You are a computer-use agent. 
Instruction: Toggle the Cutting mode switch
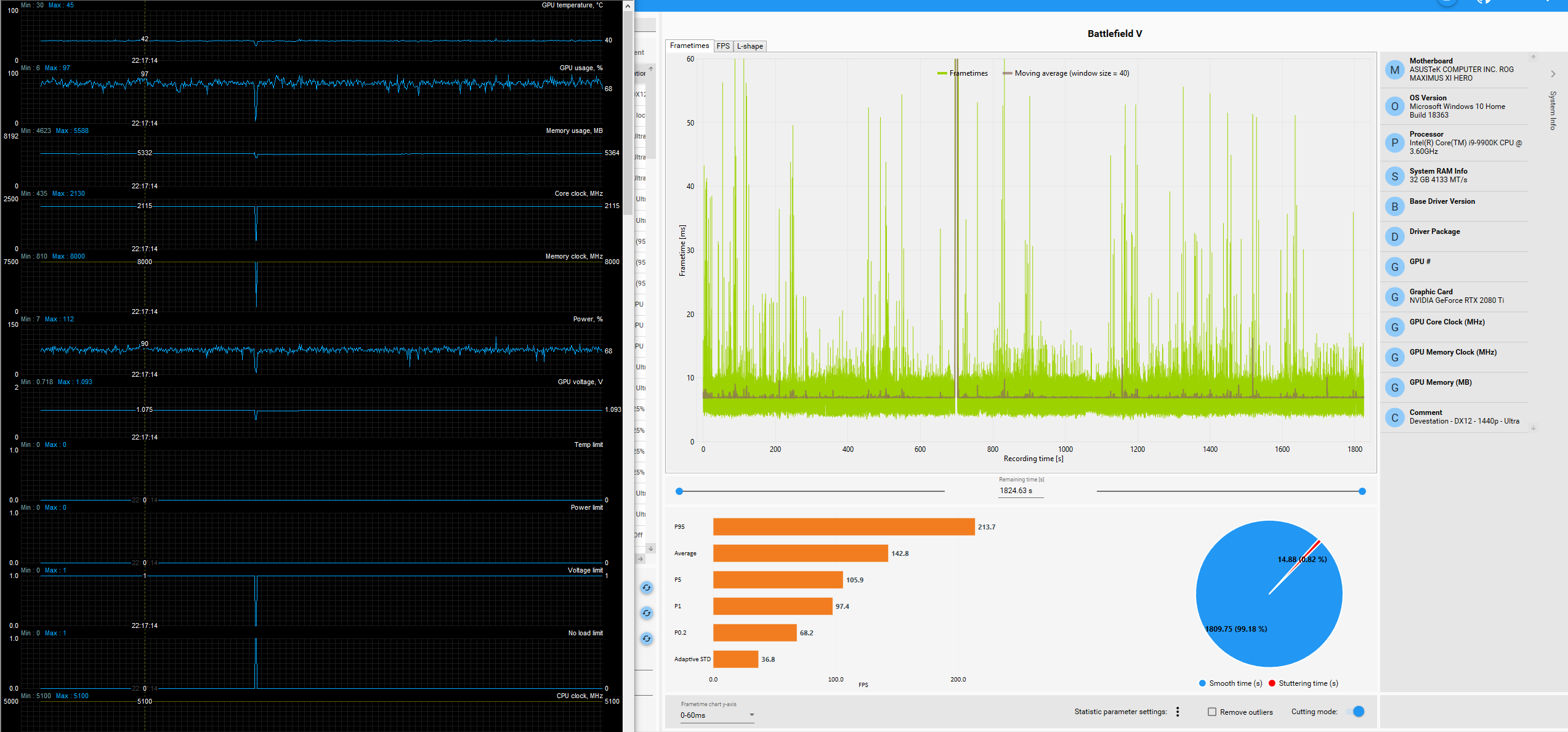click(1358, 711)
